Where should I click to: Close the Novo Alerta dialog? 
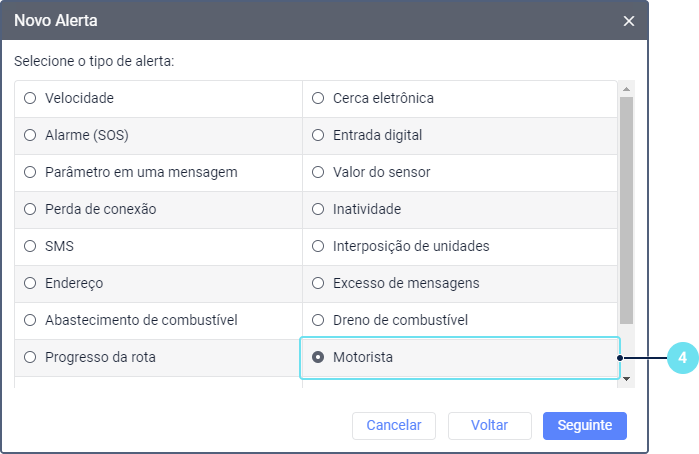click(x=629, y=20)
